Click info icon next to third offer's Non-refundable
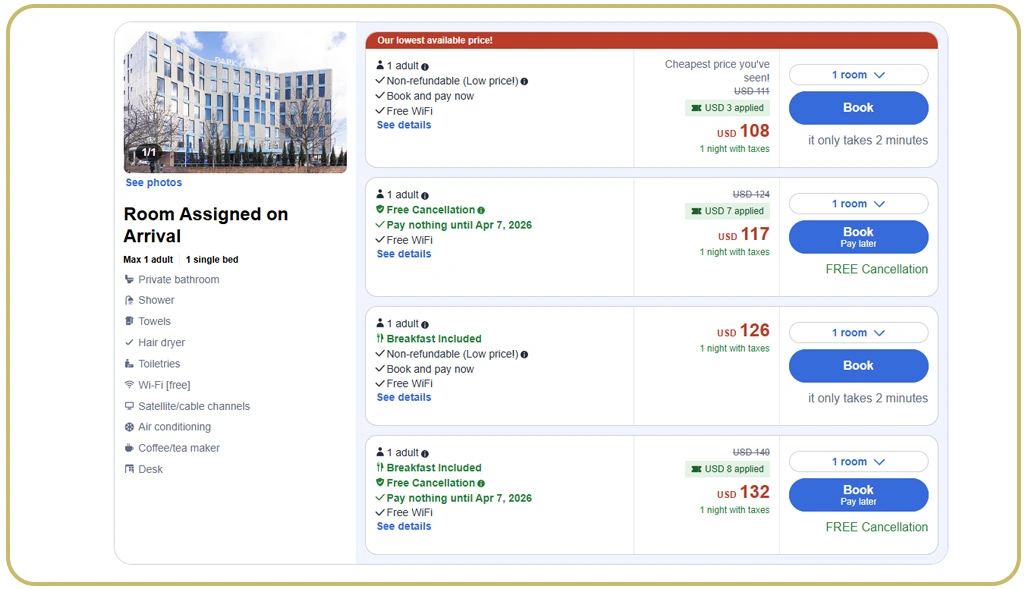 point(525,355)
